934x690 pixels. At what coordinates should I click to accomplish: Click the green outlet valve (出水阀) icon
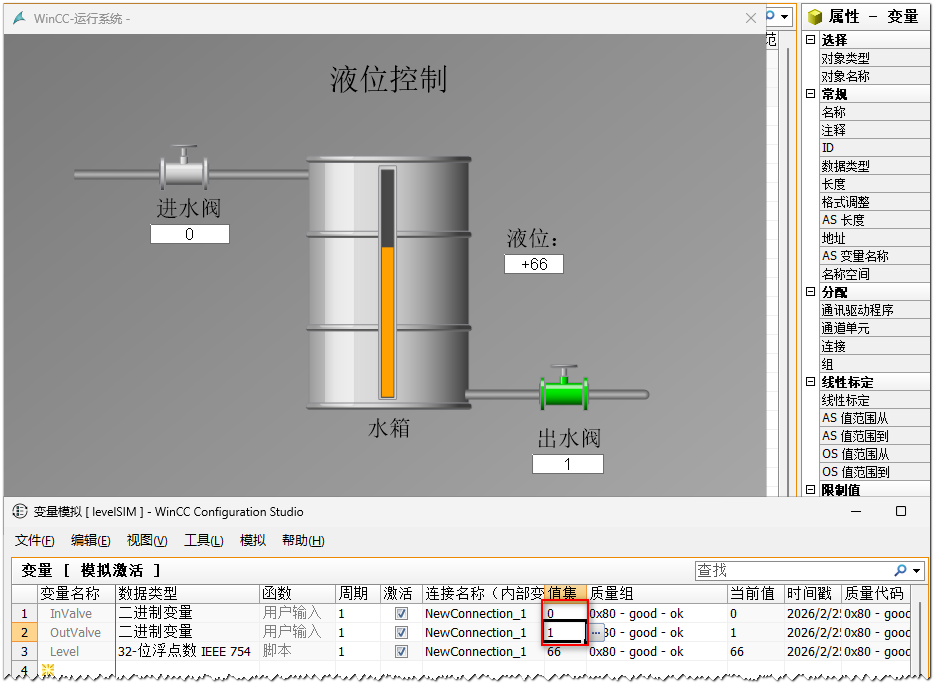[x=564, y=391]
